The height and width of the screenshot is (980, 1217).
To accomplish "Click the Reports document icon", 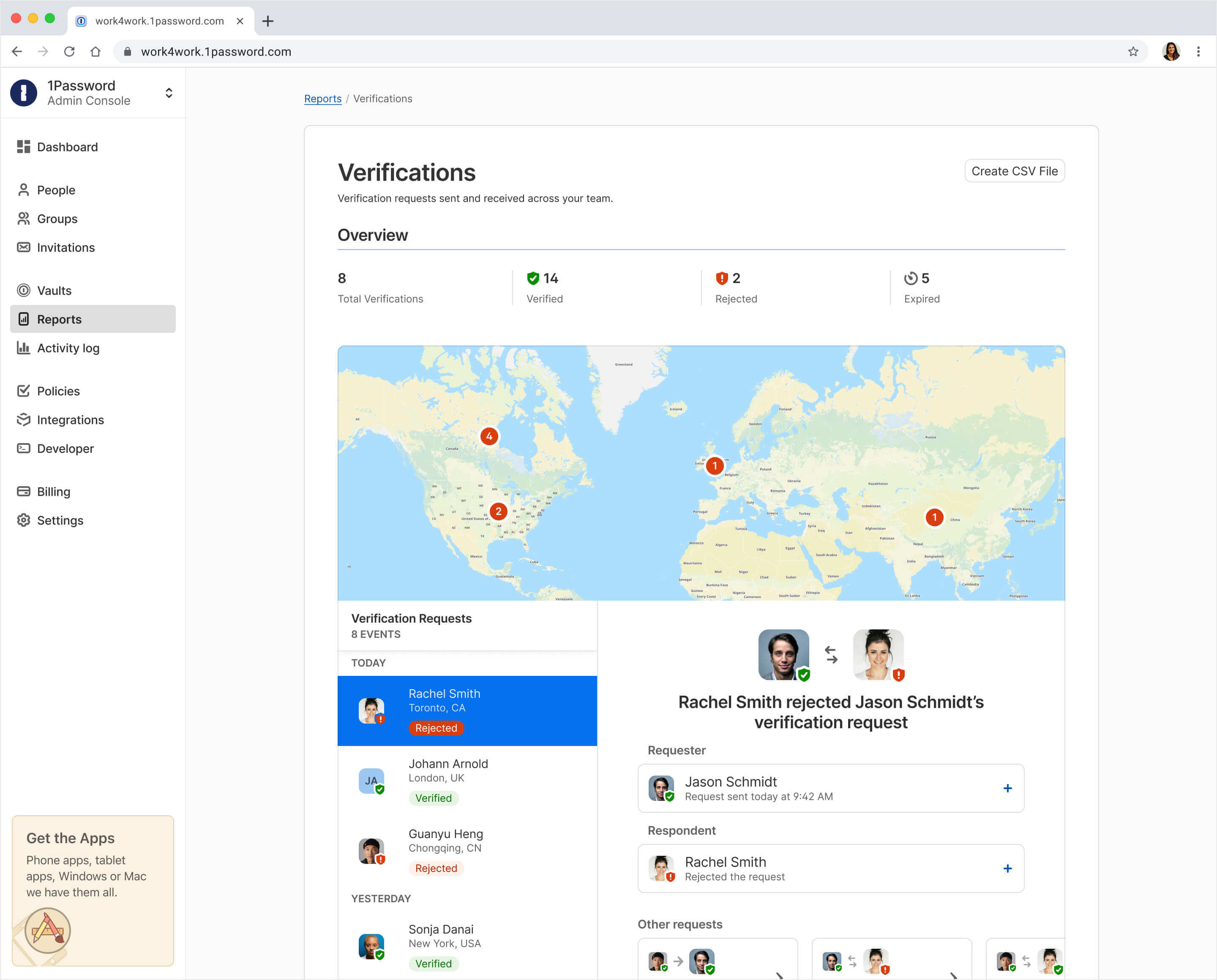I will tap(23, 319).
